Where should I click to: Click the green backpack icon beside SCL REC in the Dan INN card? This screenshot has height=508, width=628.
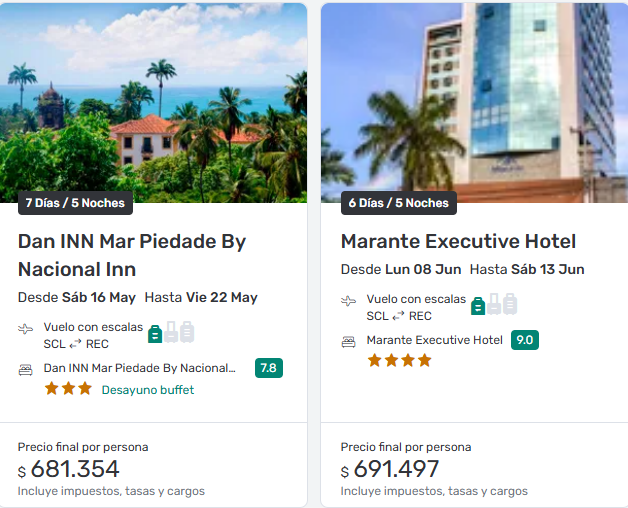pyautogui.click(x=156, y=333)
